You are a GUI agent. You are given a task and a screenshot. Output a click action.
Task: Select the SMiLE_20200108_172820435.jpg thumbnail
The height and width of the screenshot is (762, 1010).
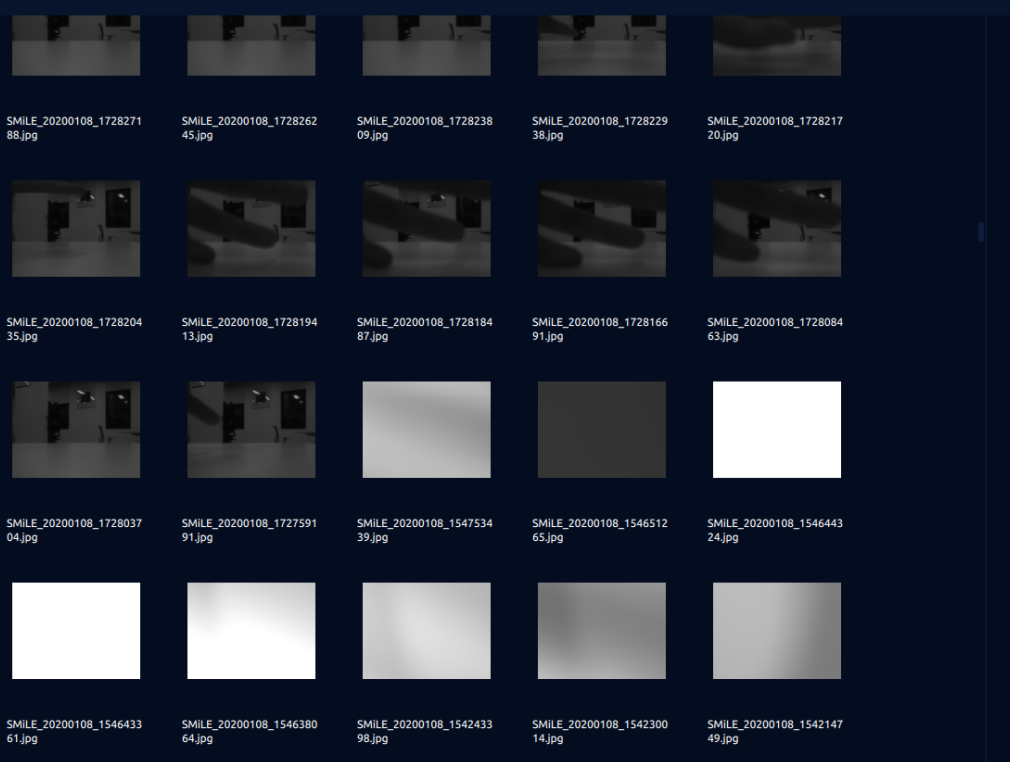point(76,228)
